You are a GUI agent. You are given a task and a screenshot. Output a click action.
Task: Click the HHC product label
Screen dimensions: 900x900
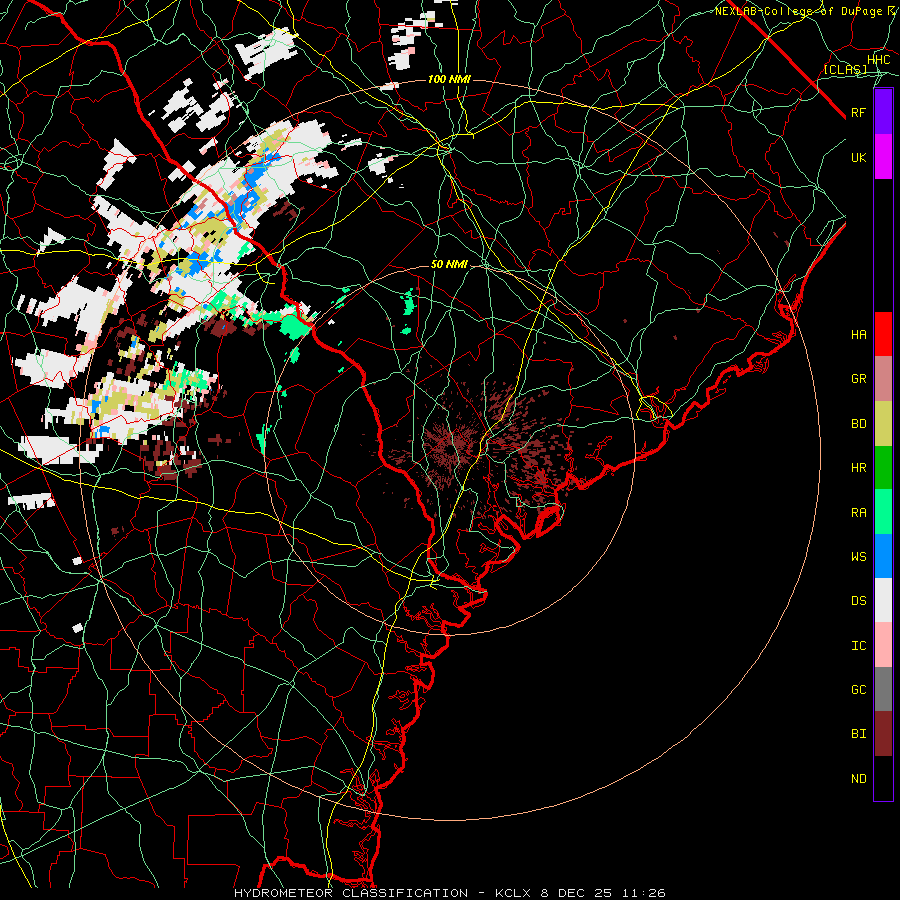(x=878, y=60)
